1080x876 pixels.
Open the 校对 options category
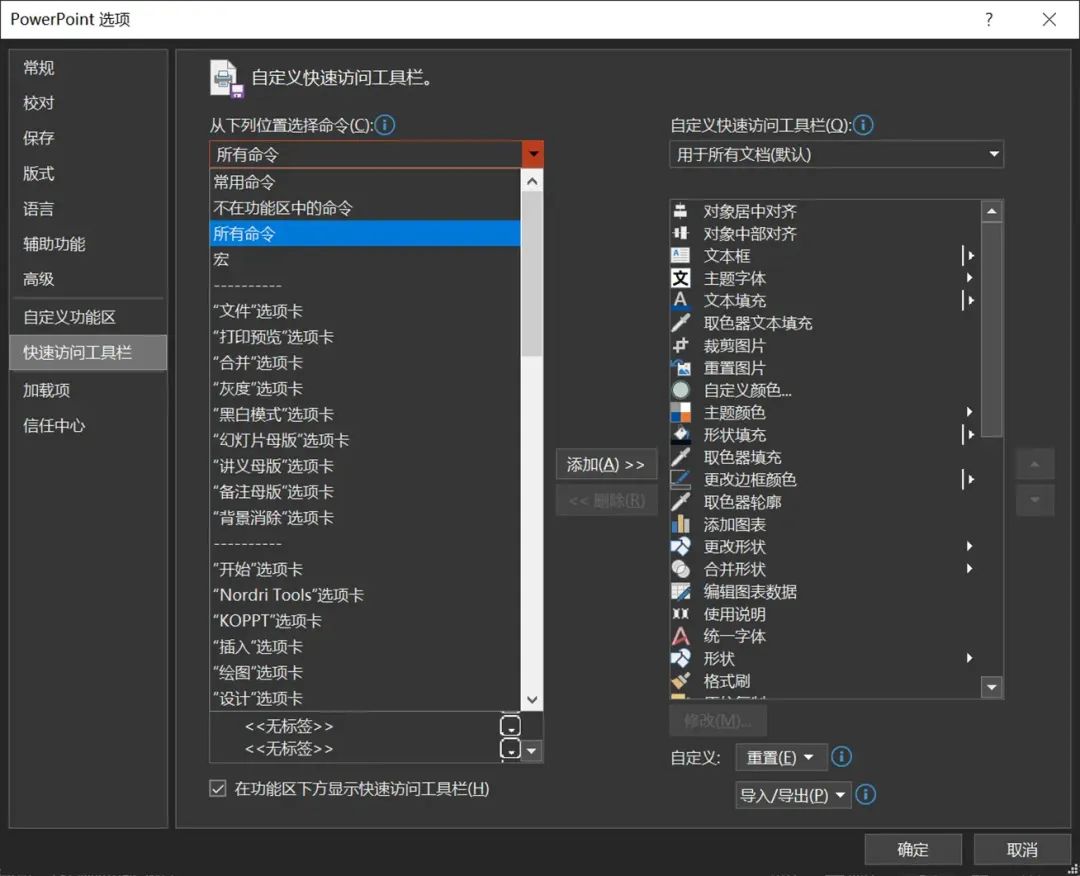coord(88,103)
